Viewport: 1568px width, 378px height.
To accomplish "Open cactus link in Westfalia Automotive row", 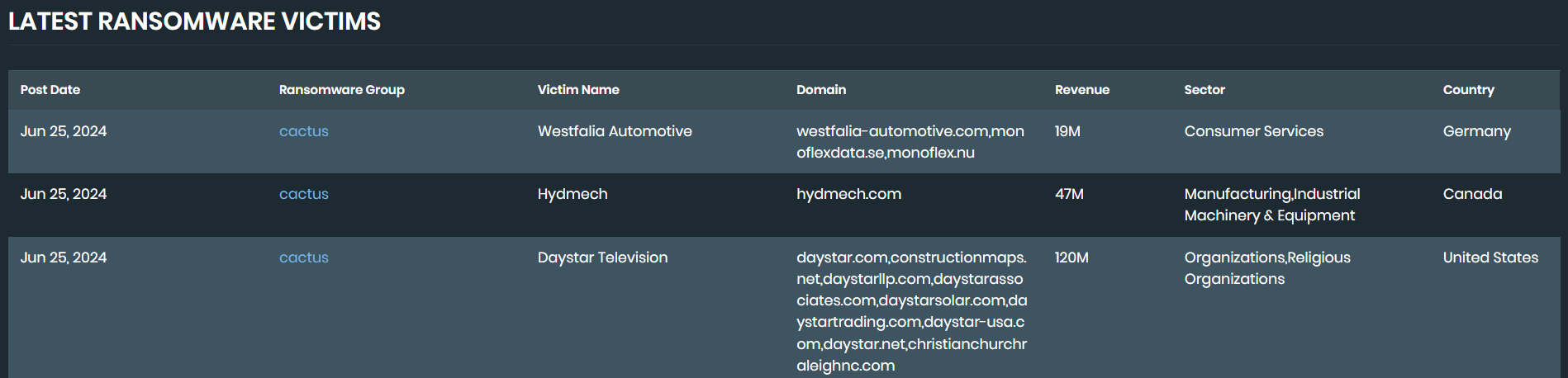I will coord(303,131).
